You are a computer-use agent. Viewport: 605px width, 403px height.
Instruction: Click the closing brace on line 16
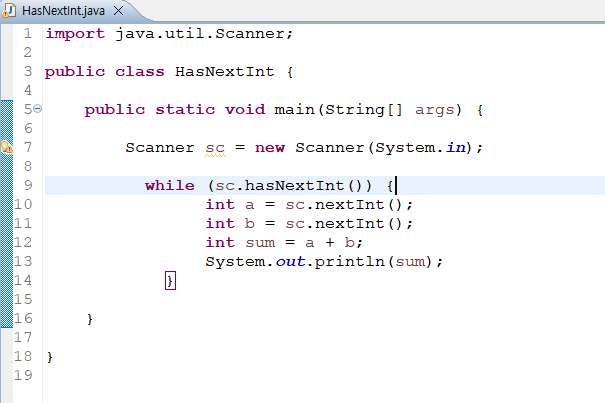(x=90, y=319)
